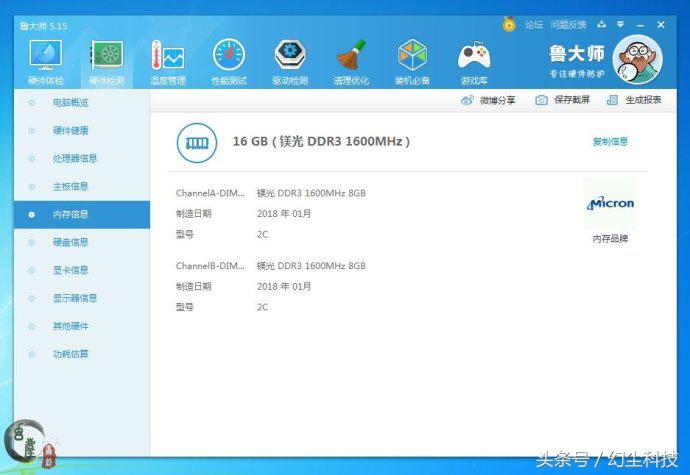Open the title bar dropdown menu arrow
This screenshot has height=475, width=690.
[x=620, y=24]
